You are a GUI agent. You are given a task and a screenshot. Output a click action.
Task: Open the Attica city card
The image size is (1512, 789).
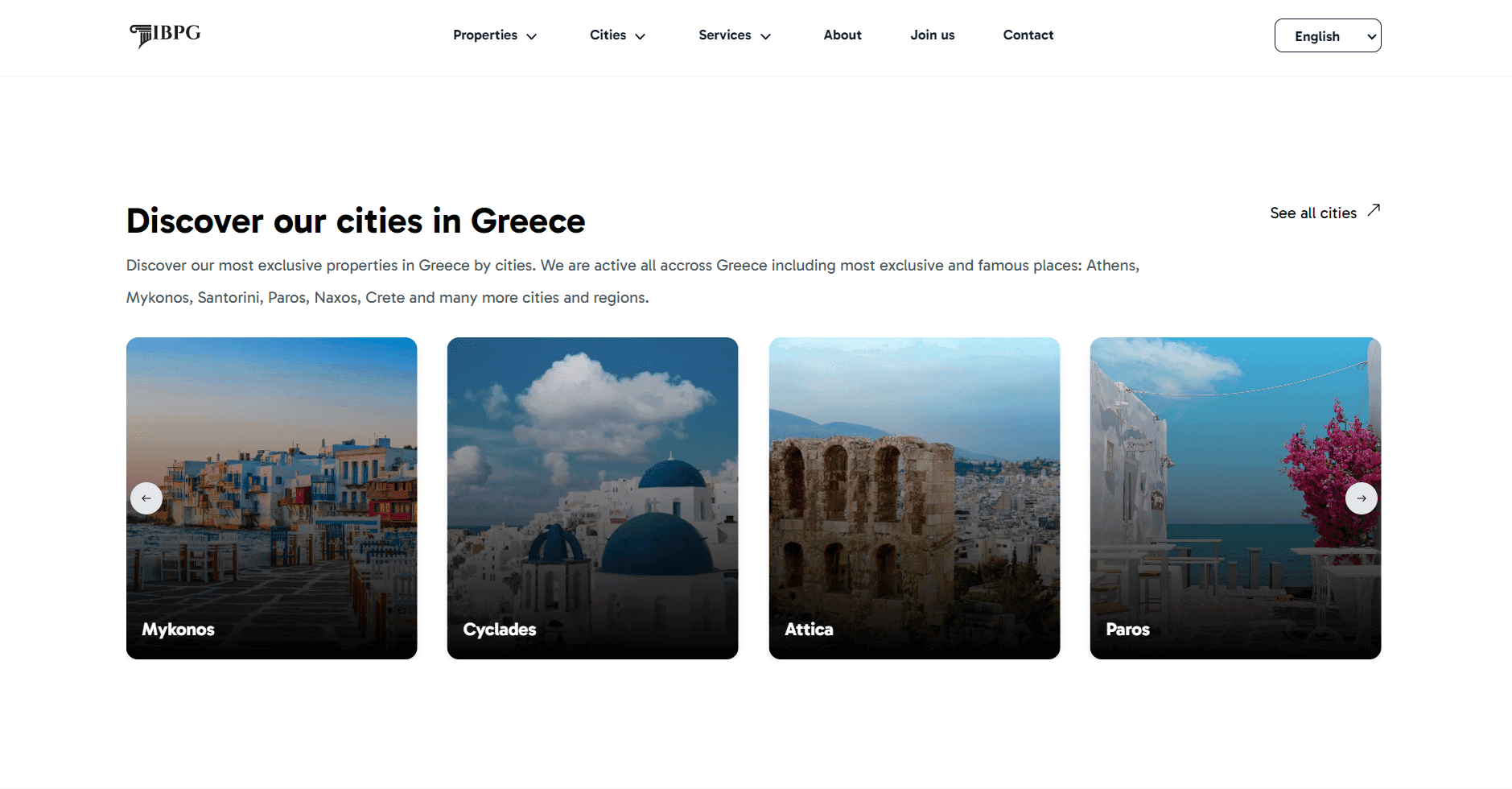(x=914, y=498)
